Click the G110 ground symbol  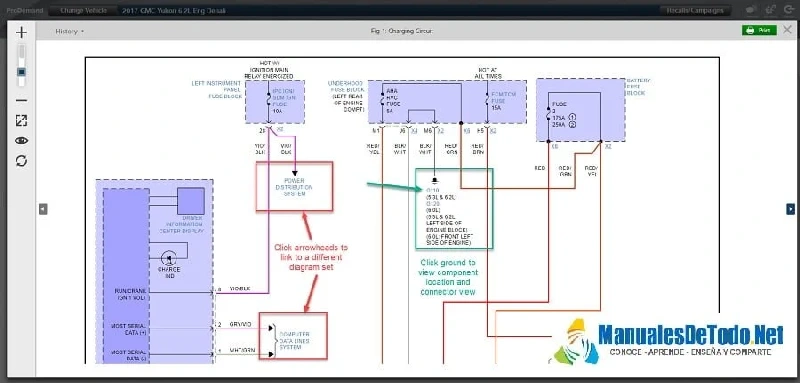pos(435,181)
